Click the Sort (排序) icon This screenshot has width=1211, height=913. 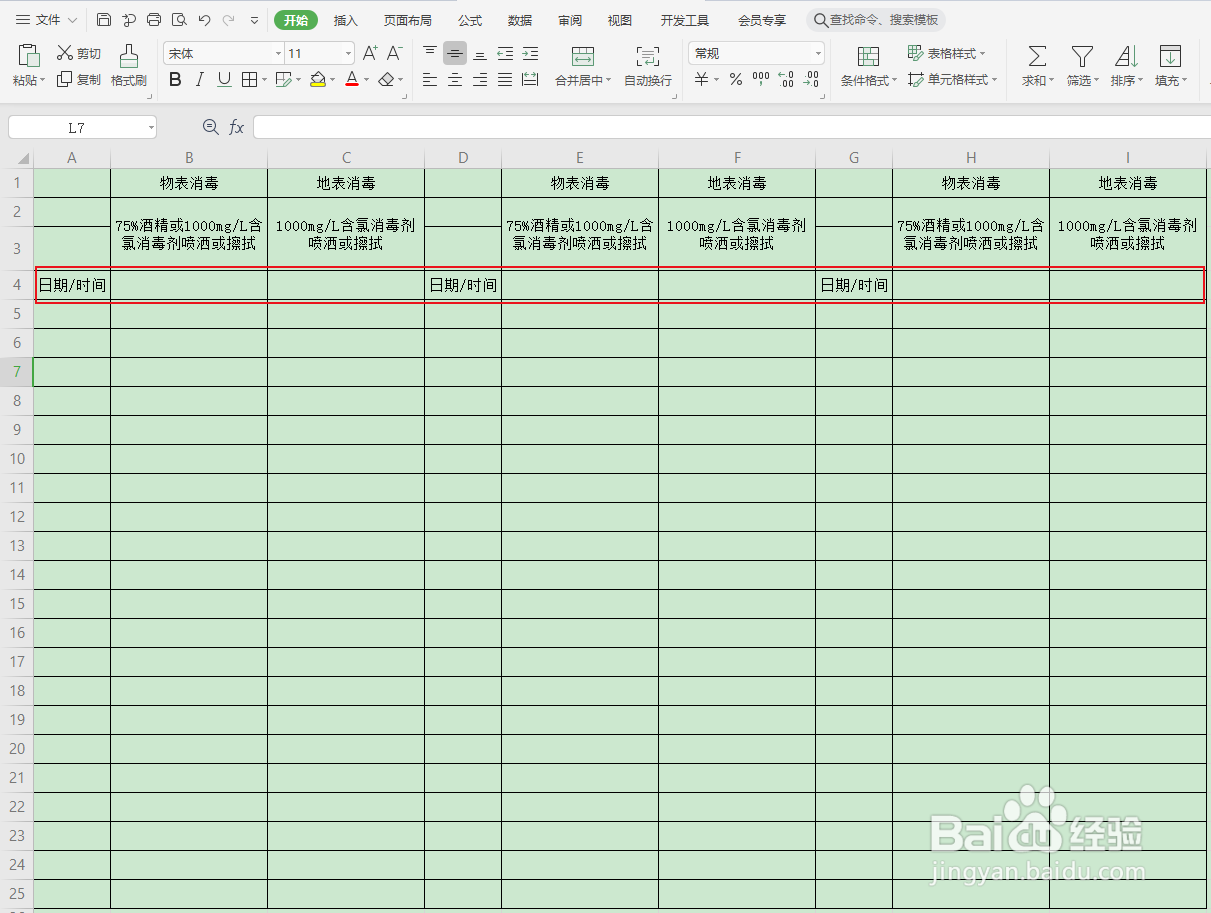coord(1126,66)
